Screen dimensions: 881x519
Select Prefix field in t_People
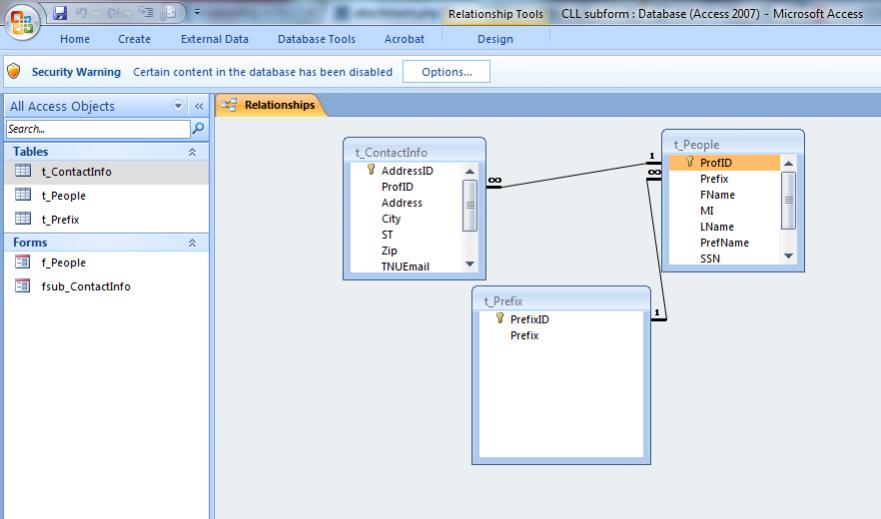click(714, 179)
